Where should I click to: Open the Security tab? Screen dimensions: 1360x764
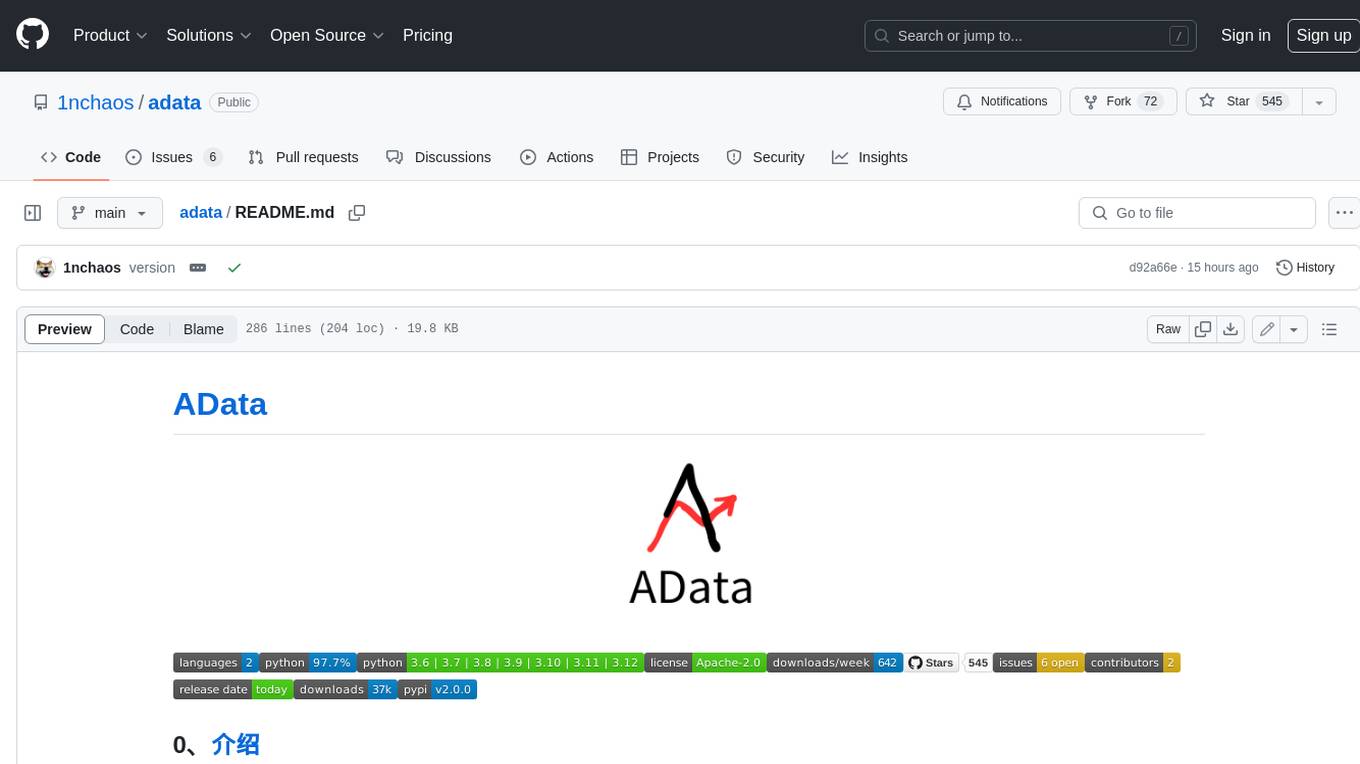[765, 157]
